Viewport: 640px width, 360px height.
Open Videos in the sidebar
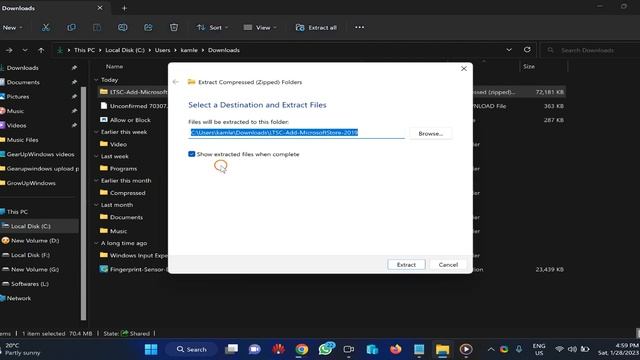click(x=16, y=125)
